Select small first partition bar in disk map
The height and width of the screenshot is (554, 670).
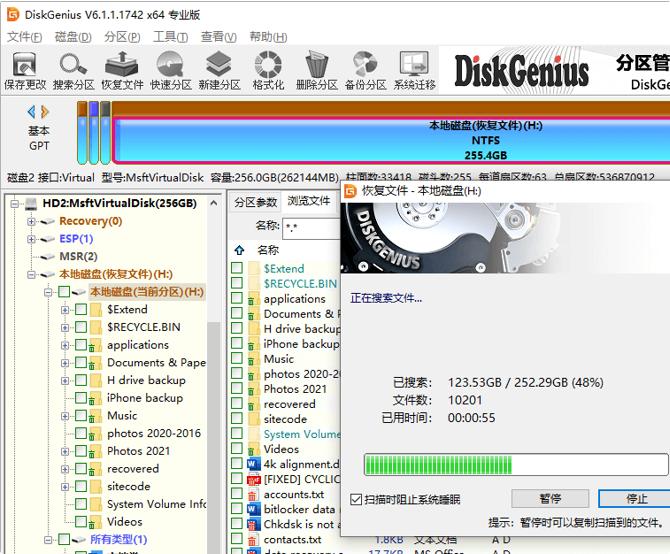82,132
